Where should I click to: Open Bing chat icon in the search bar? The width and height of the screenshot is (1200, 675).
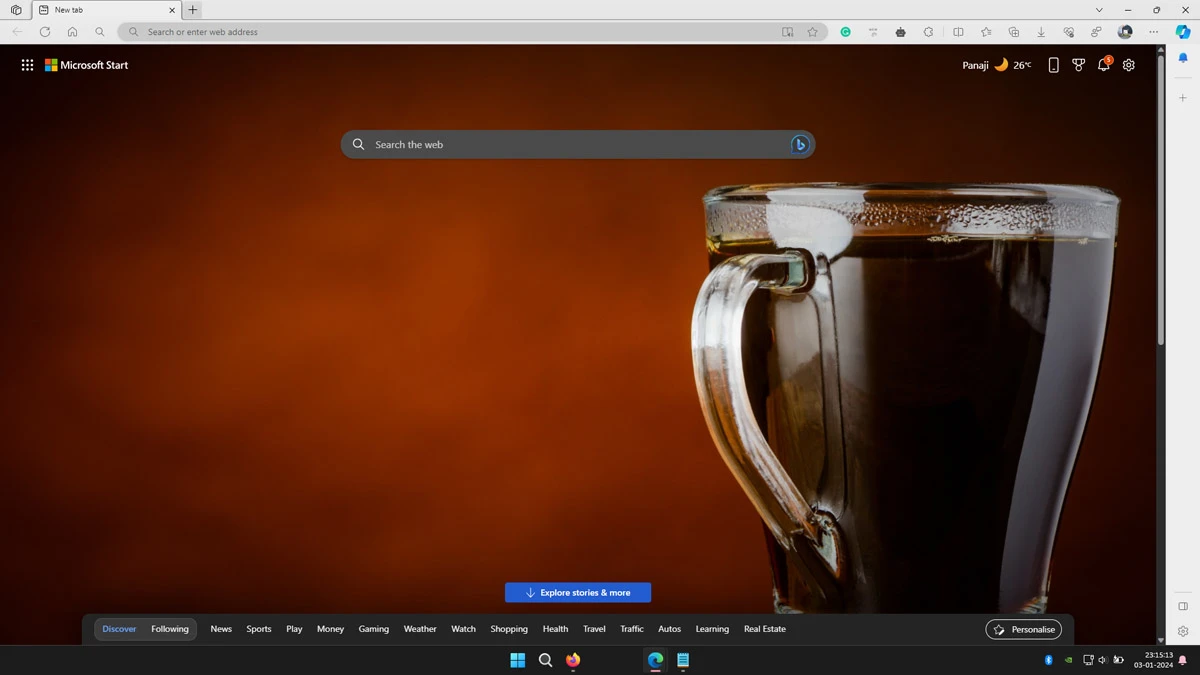pyautogui.click(x=799, y=144)
